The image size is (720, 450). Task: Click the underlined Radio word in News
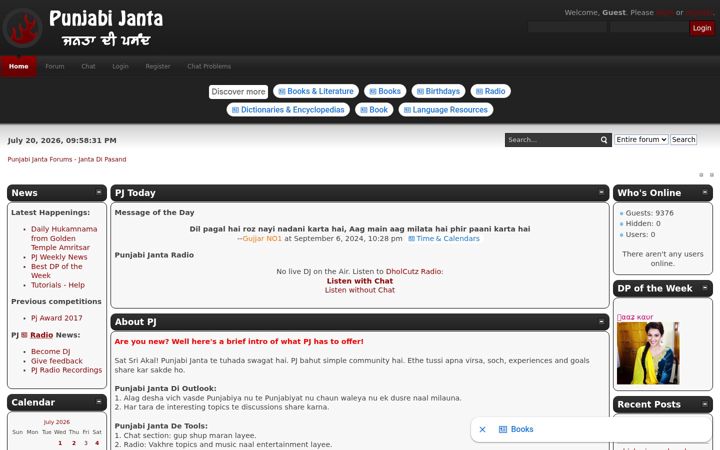[x=42, y=335]
